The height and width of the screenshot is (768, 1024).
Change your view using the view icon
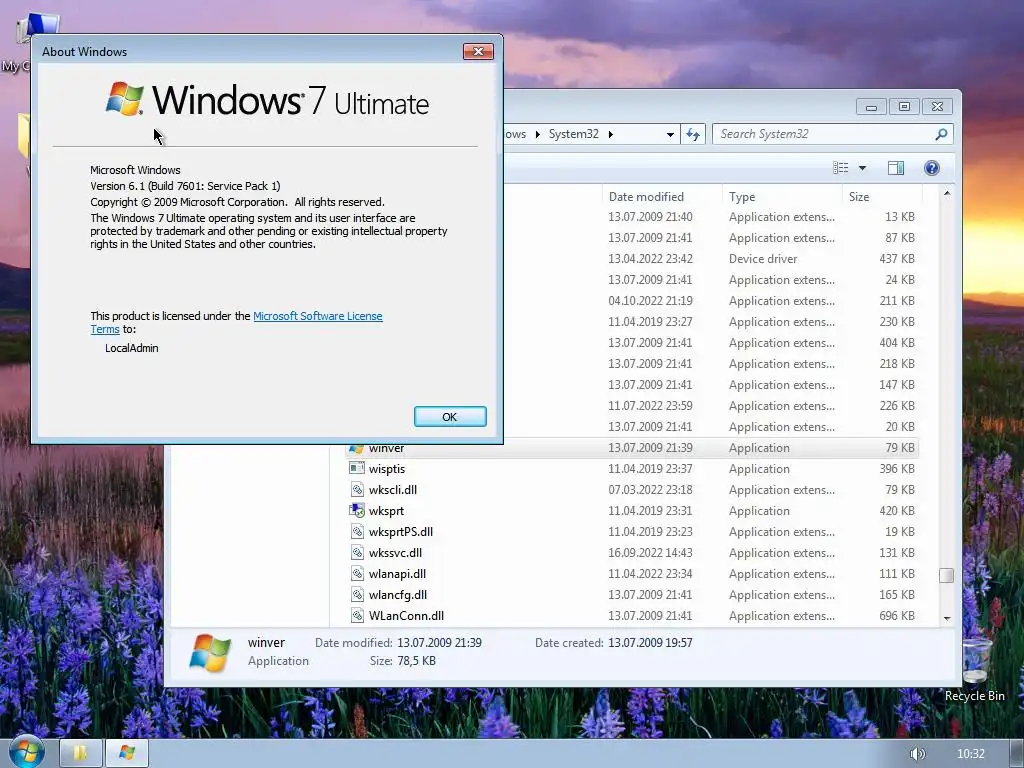[840, 168]
